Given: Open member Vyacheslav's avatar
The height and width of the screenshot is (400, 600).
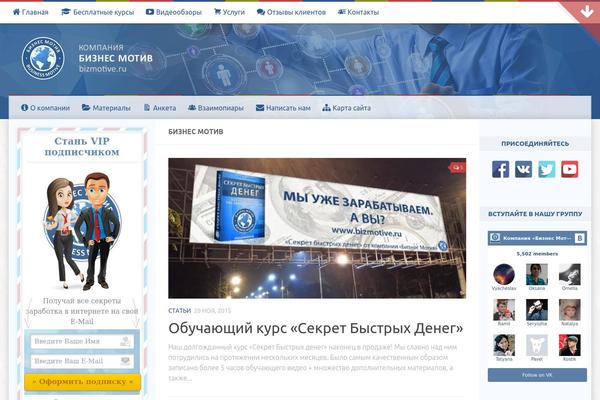Looking at the screenshot, I should point(504,274).
